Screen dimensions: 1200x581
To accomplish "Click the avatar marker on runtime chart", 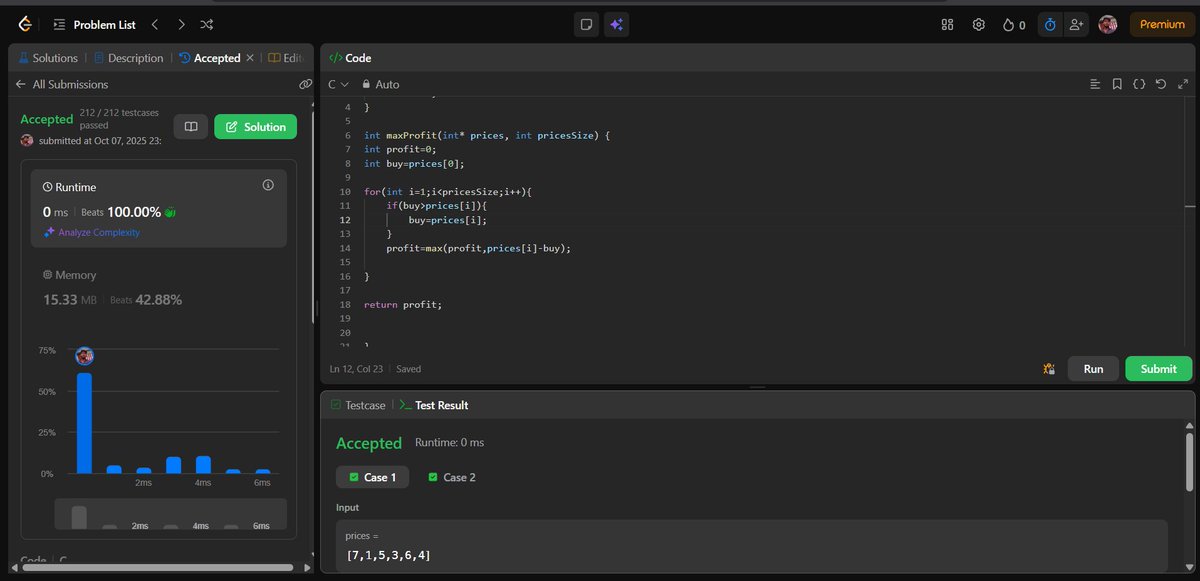I will tap(85, 356).
